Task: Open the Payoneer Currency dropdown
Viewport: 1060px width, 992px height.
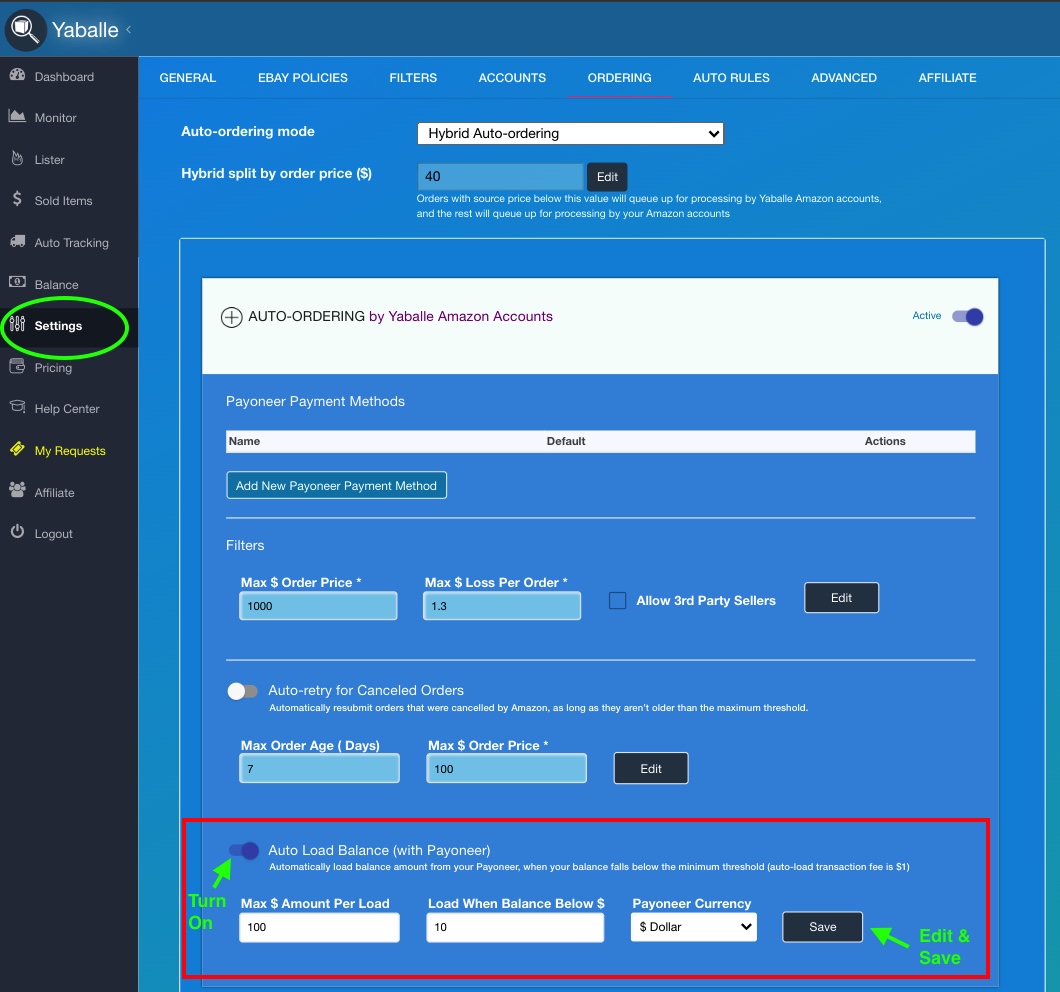Action: point(694,927)
